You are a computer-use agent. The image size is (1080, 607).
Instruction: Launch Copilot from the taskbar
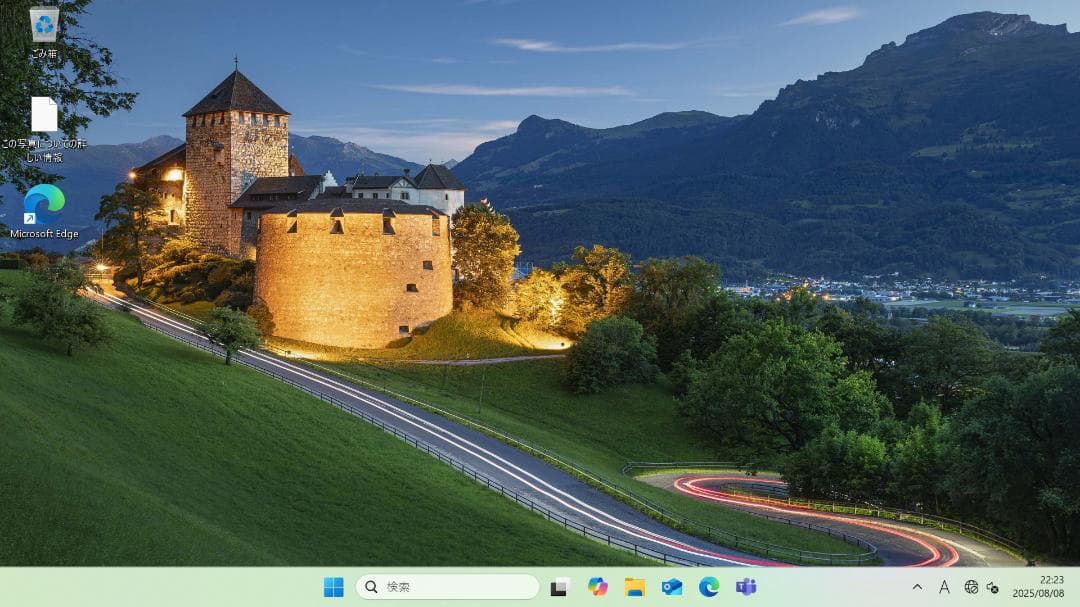598,587
